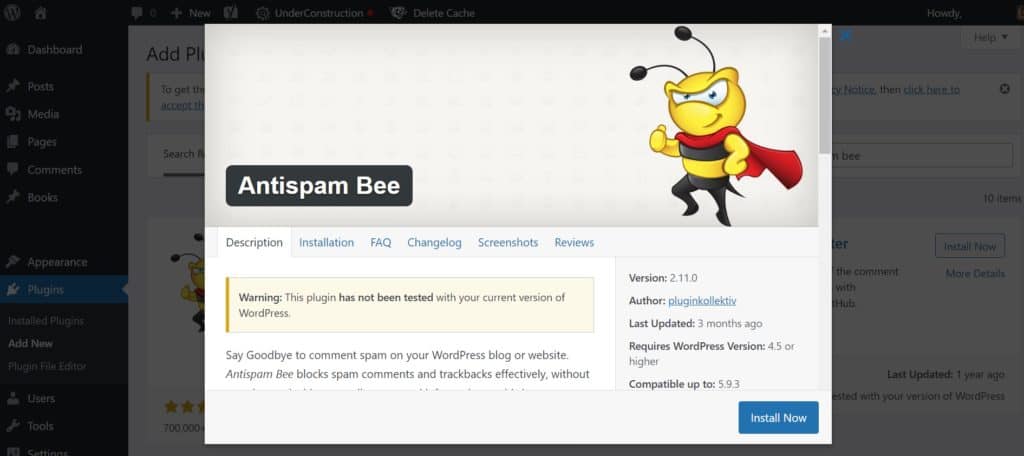Switch to the Installation tab
The width and height of the screenshot is (1024, 456).
(x=327, y=242)
